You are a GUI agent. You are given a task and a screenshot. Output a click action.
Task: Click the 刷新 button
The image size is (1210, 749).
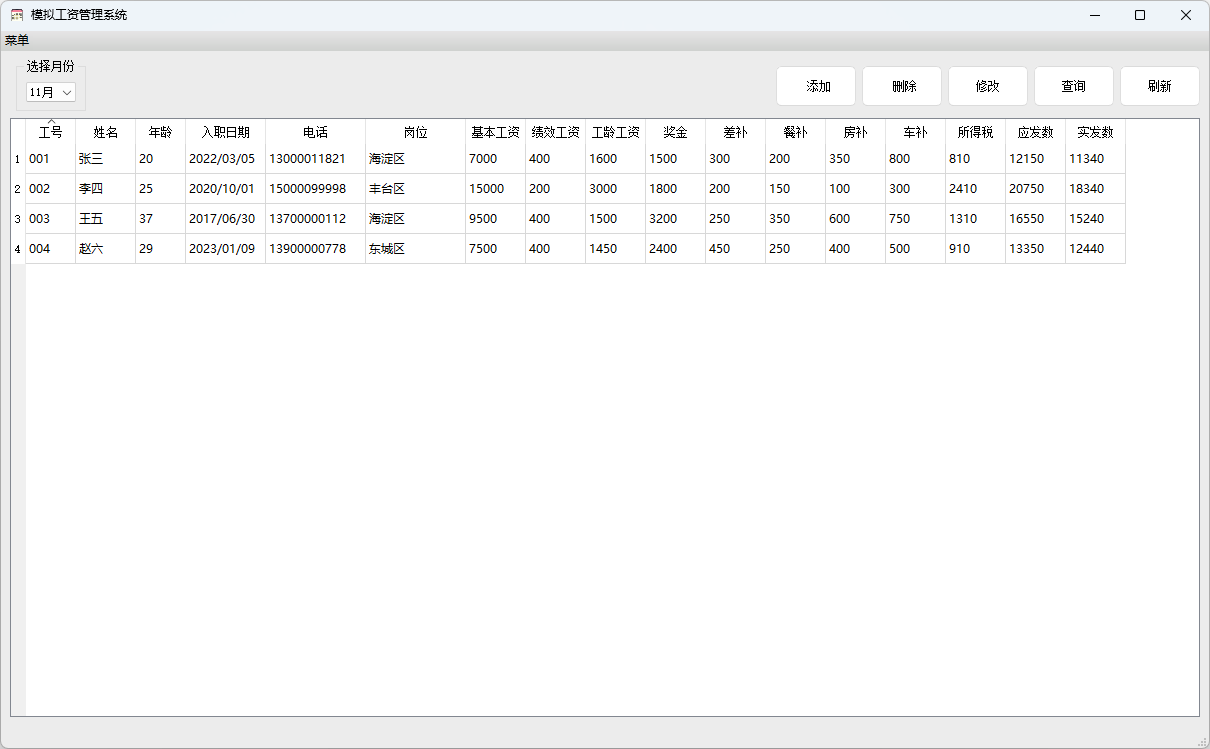pyautogui.click(x=1160, y=86)
